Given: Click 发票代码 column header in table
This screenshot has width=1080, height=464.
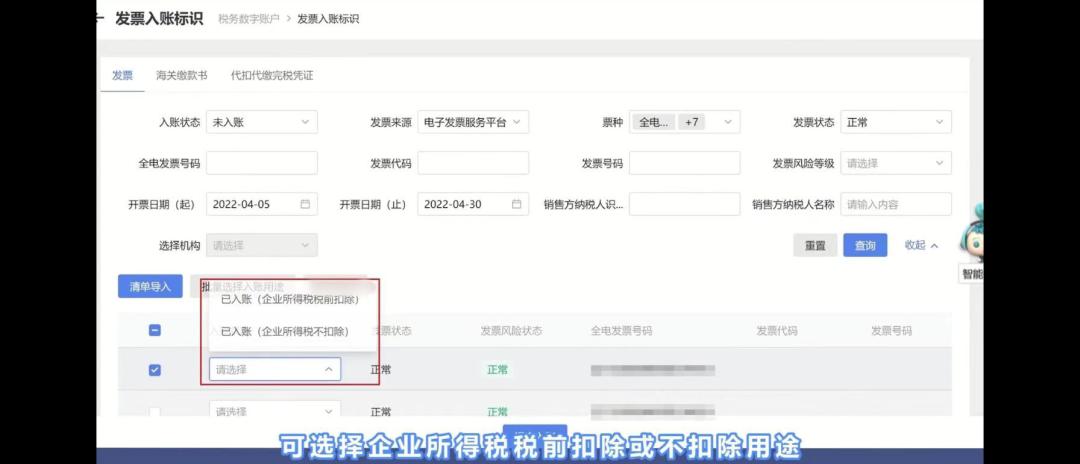Looking at the screenshot, I should point(777,331).
